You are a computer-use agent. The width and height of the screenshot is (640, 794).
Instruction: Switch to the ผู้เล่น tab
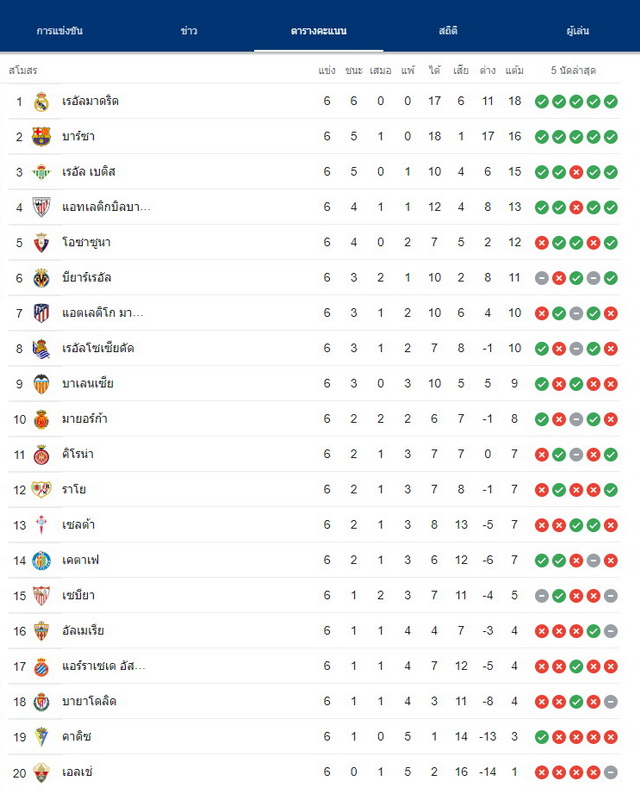click(x=578, y=31)
